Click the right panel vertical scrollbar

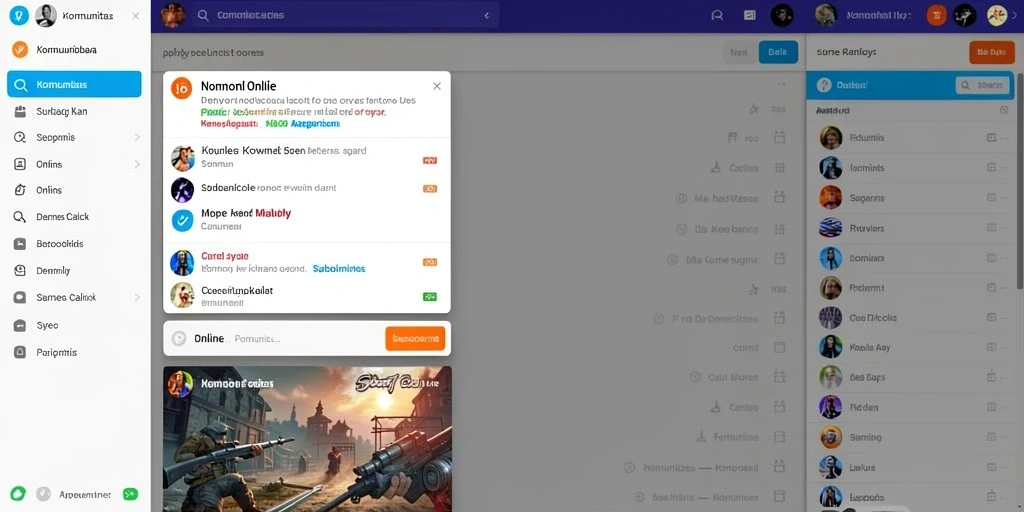1020,180
